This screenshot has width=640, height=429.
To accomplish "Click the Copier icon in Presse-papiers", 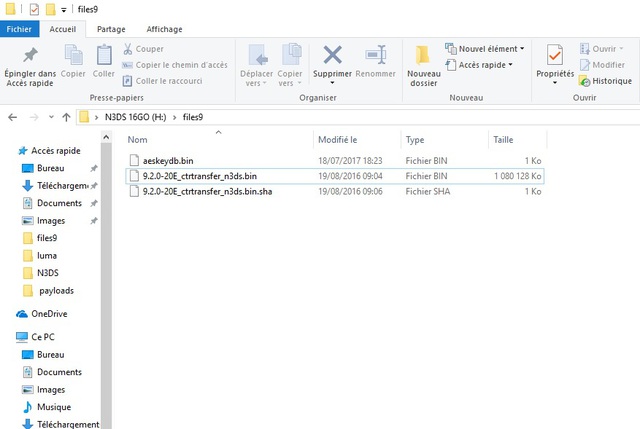I will coord(73,57).
